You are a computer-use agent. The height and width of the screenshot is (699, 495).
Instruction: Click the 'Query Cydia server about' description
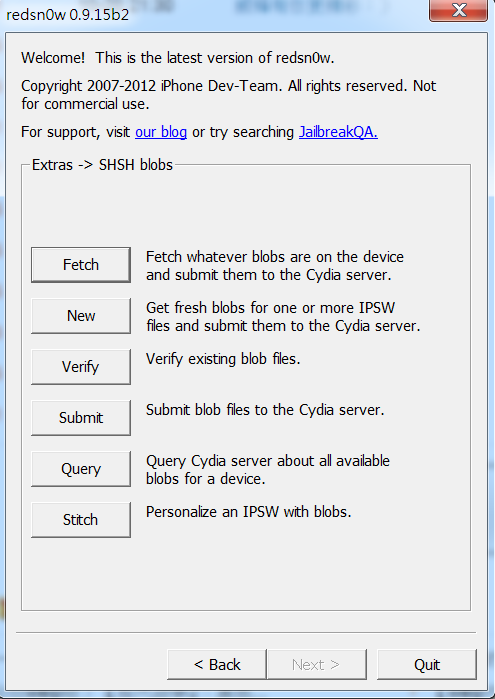coord(268,470)
